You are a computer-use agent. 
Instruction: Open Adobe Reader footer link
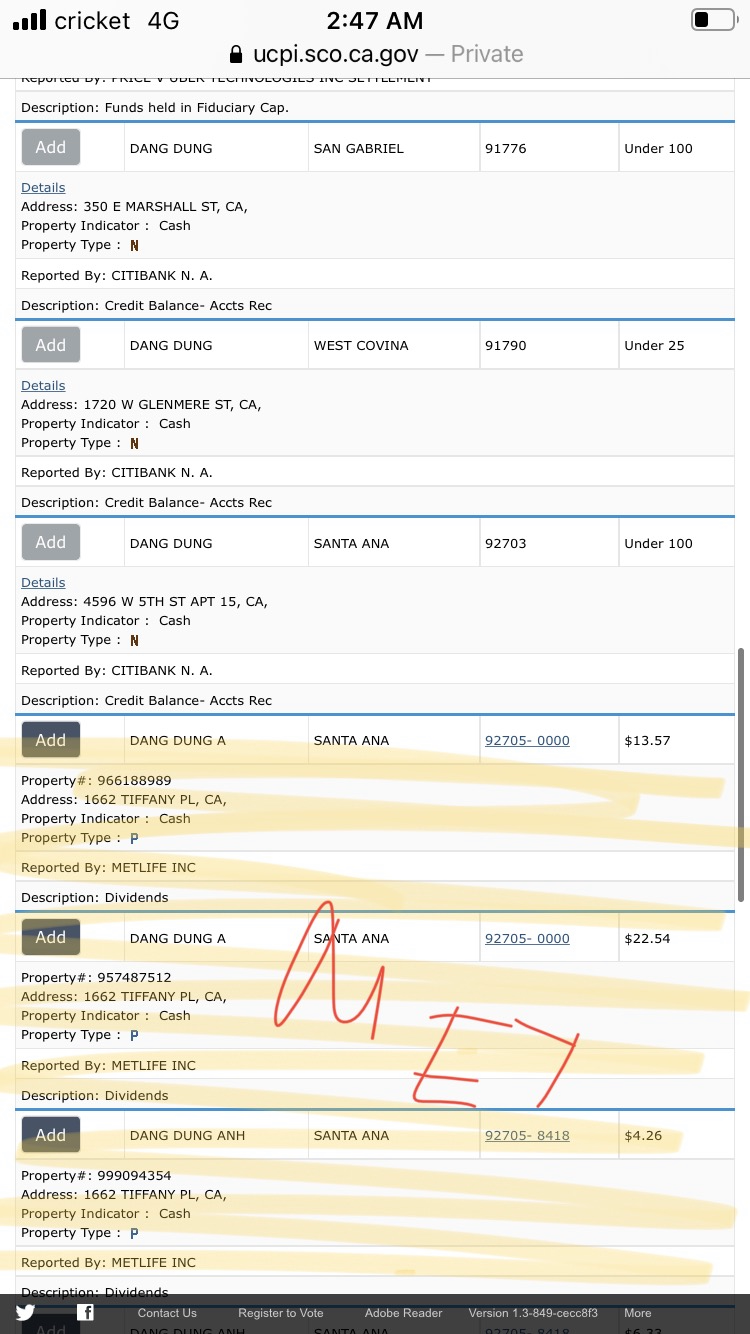[403, 1313]
